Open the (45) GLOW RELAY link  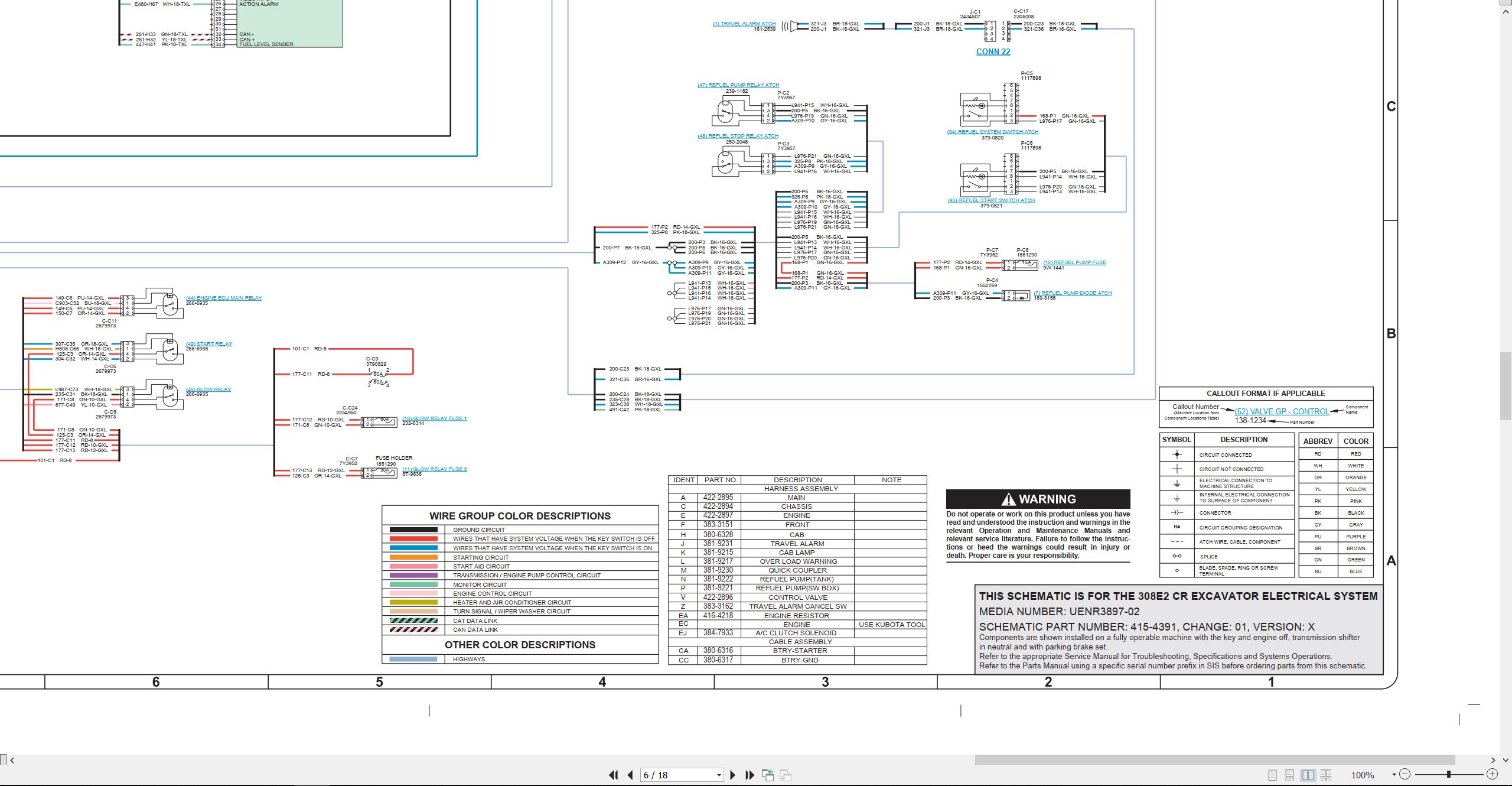point(208,389)
